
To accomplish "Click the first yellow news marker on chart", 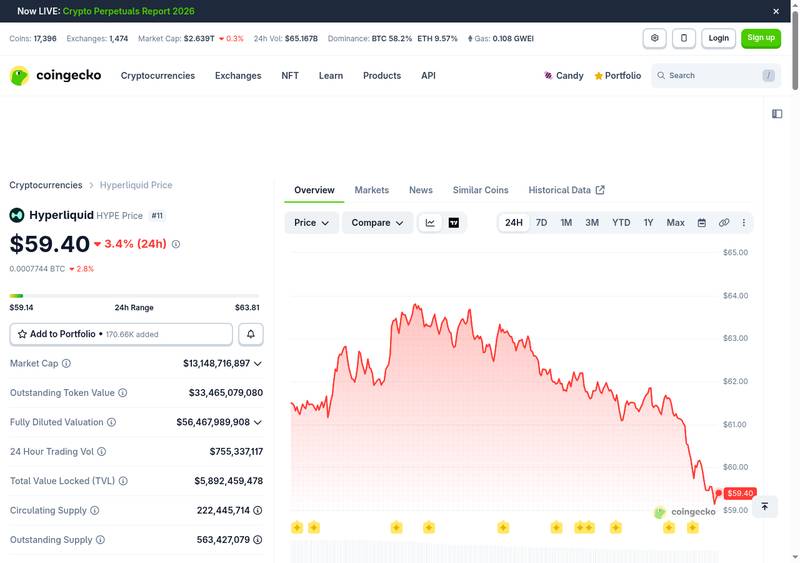I will 297,527.
